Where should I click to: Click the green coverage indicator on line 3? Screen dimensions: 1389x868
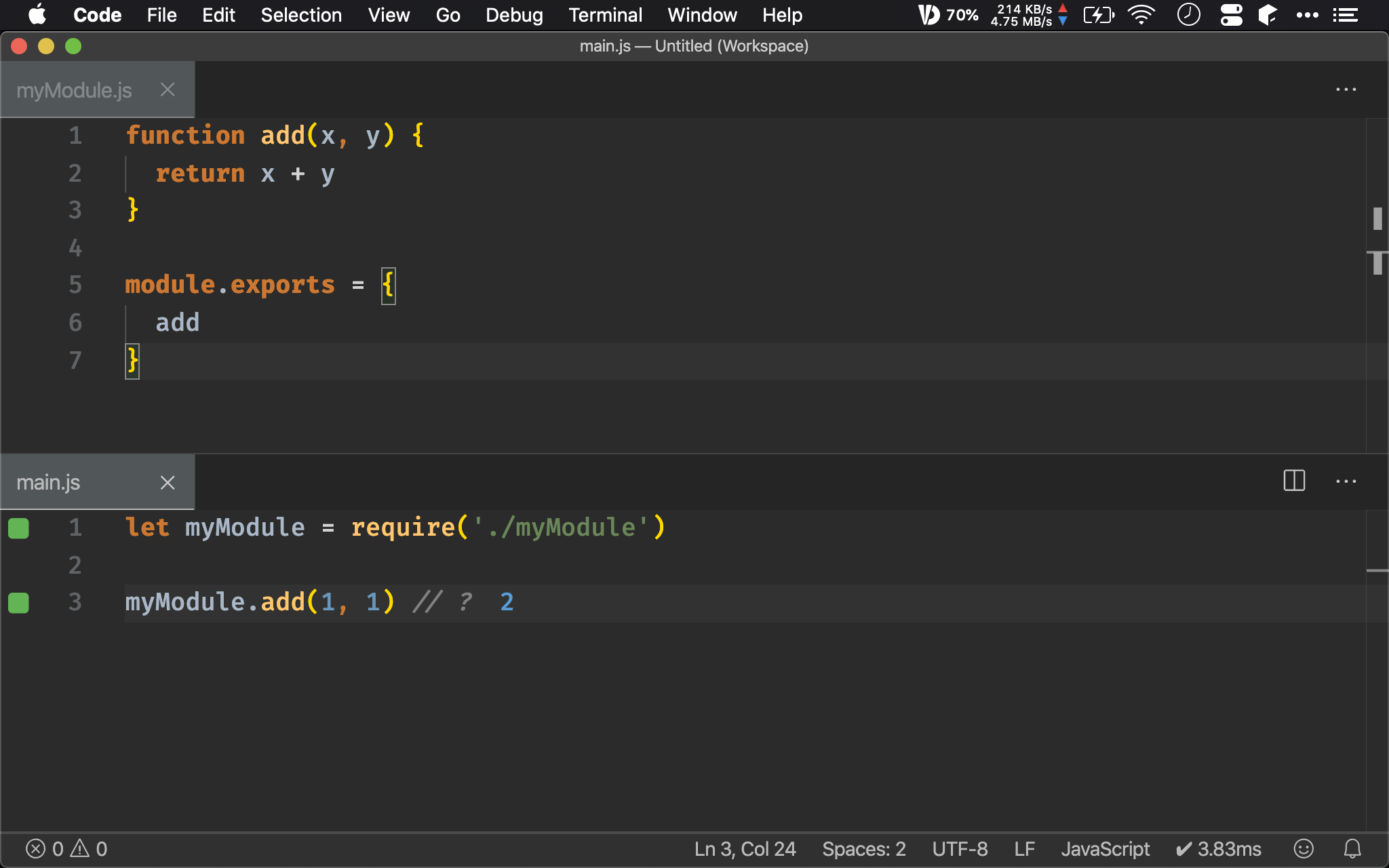18,602
